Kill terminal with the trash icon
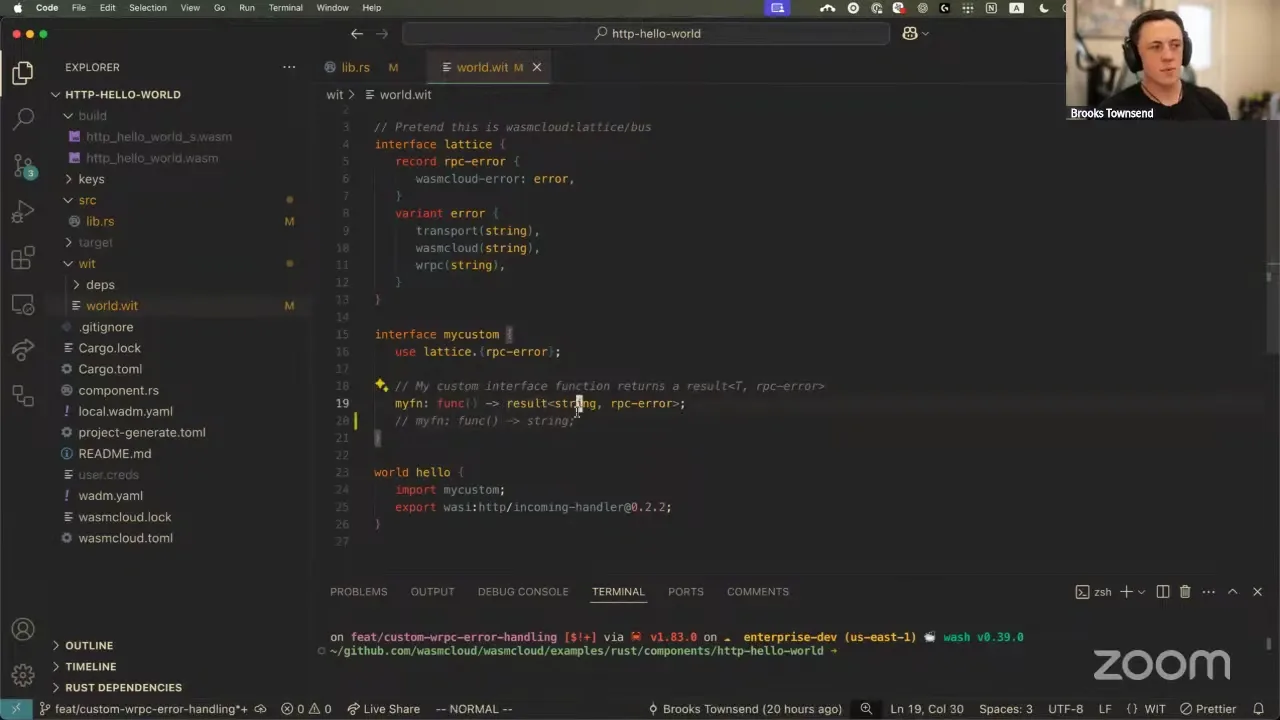 pyautogui.click(x=1185, y=592)
